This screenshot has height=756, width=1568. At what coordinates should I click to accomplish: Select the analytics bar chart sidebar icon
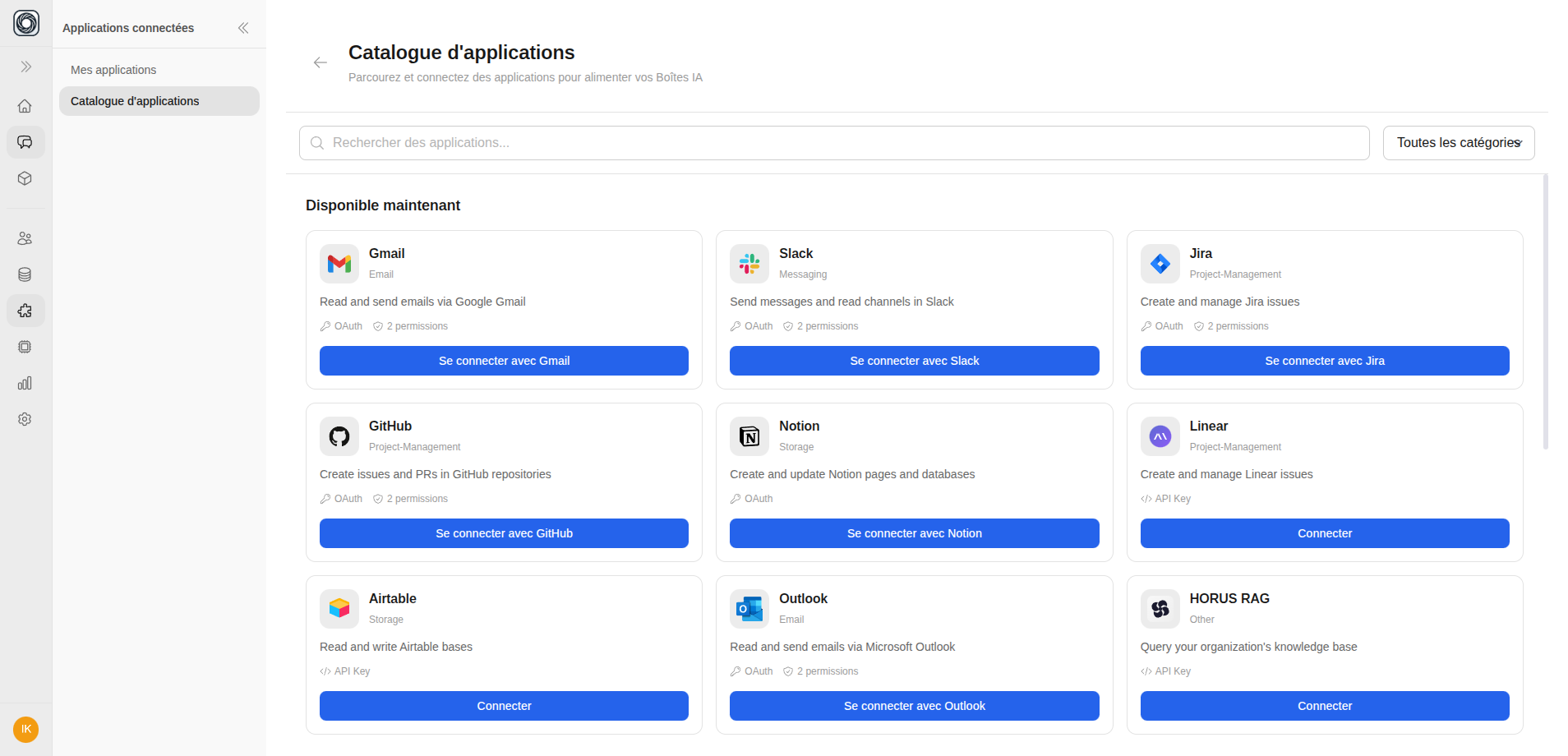click(25, 383)
